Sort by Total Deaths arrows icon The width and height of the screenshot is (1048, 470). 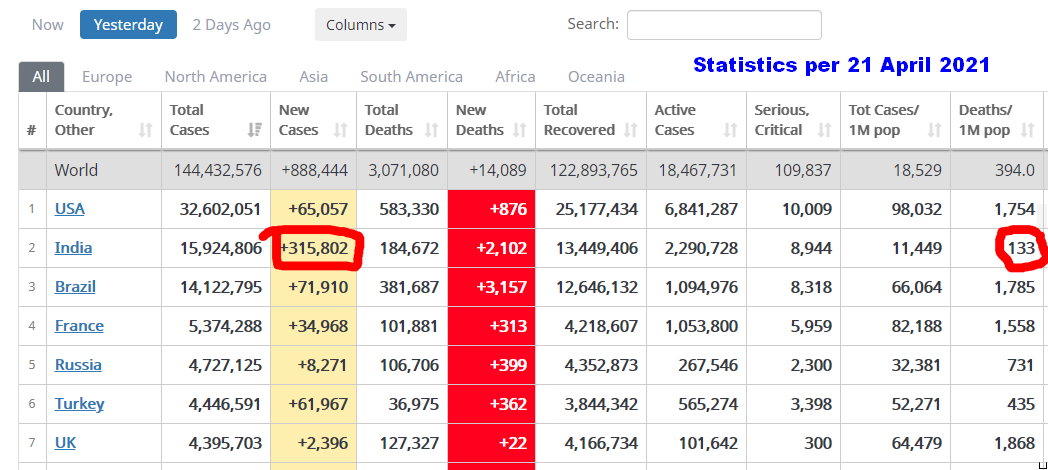(x=431, y=130)
